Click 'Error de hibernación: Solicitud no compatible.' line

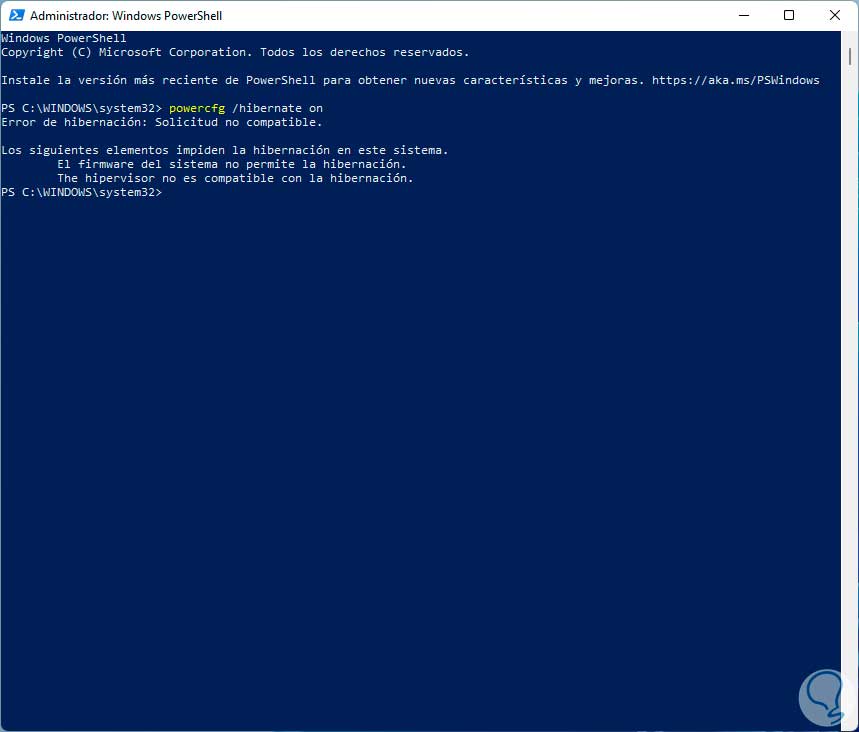162,122
